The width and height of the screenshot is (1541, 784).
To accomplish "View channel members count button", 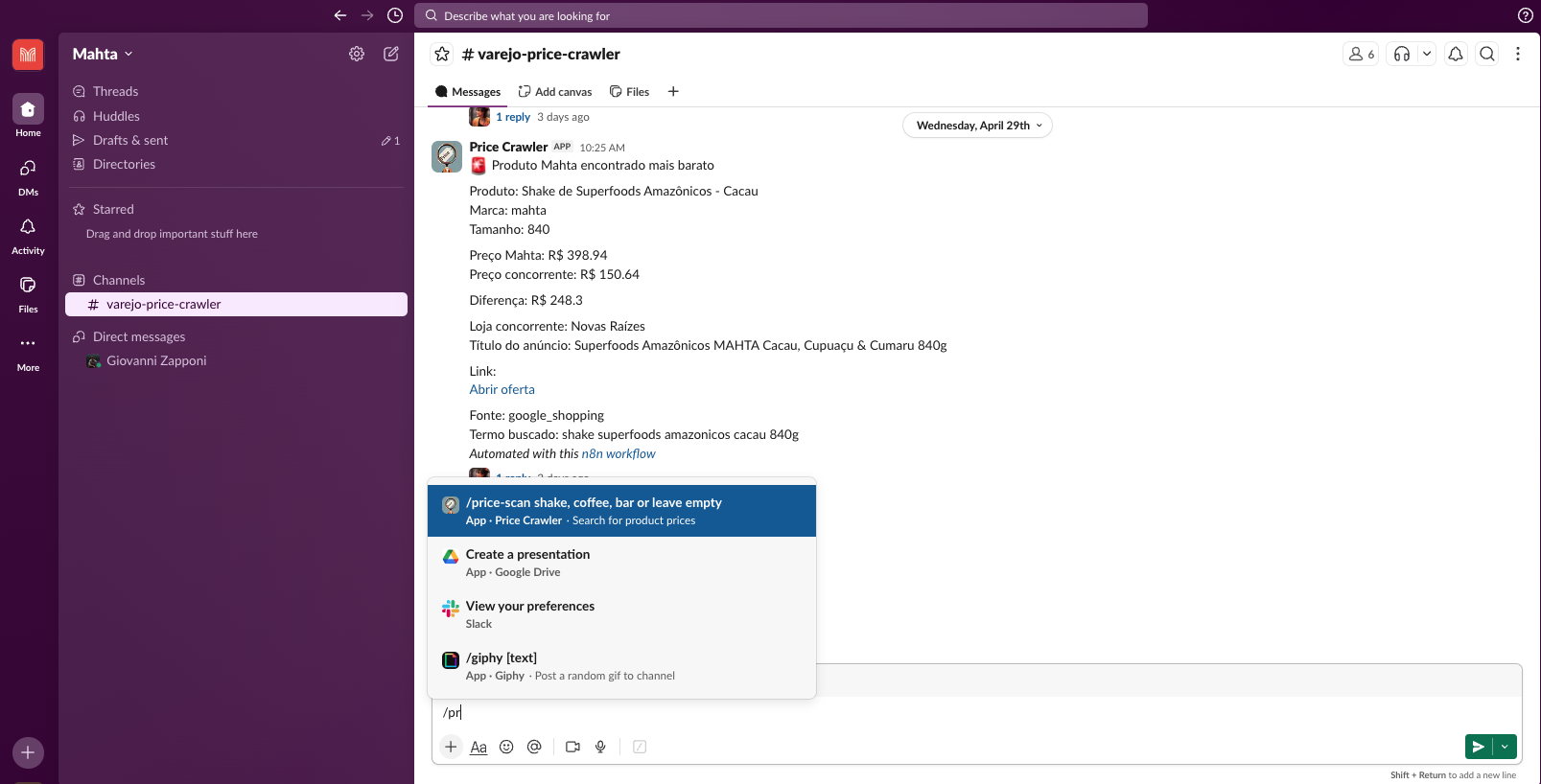I will tap(1362, 54).
